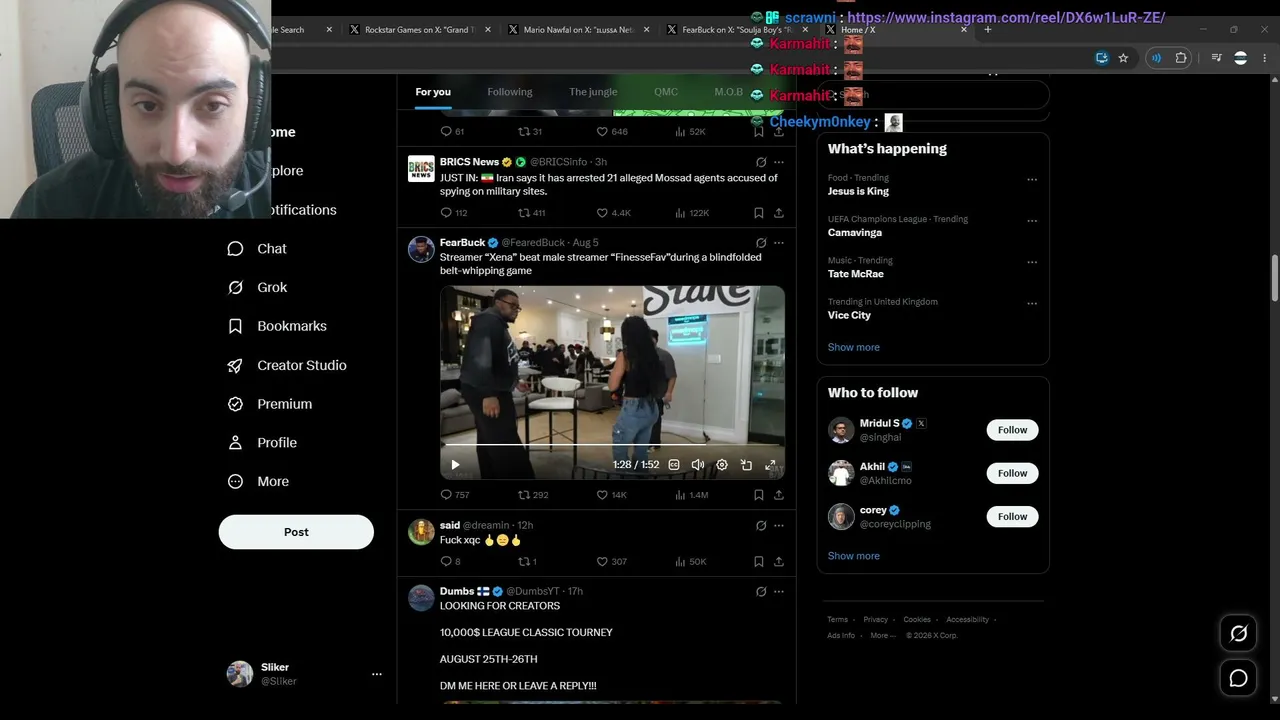Select the QMC feed tab
1280x720 pixels.
point(666,92)
